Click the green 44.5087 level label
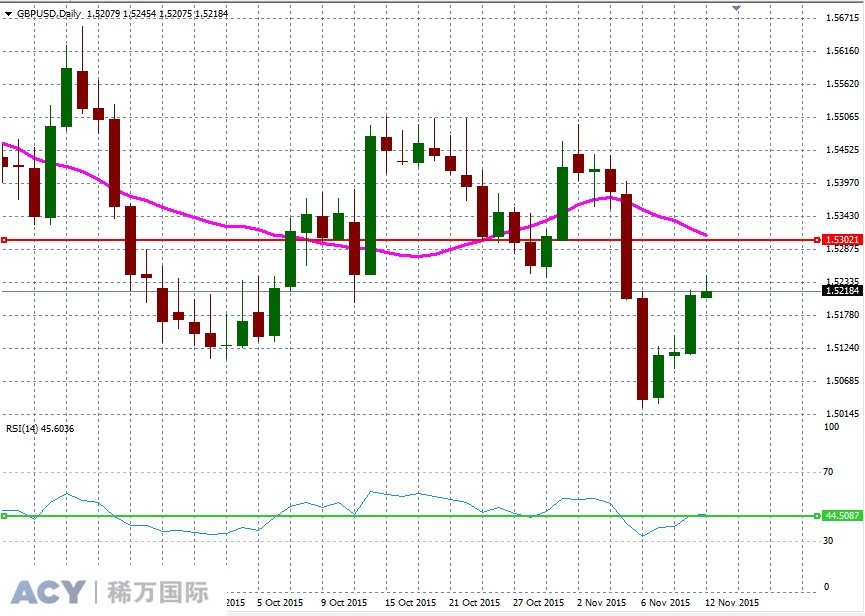The image size is (865, 616). pyautogui.click(x=842, y=516)
